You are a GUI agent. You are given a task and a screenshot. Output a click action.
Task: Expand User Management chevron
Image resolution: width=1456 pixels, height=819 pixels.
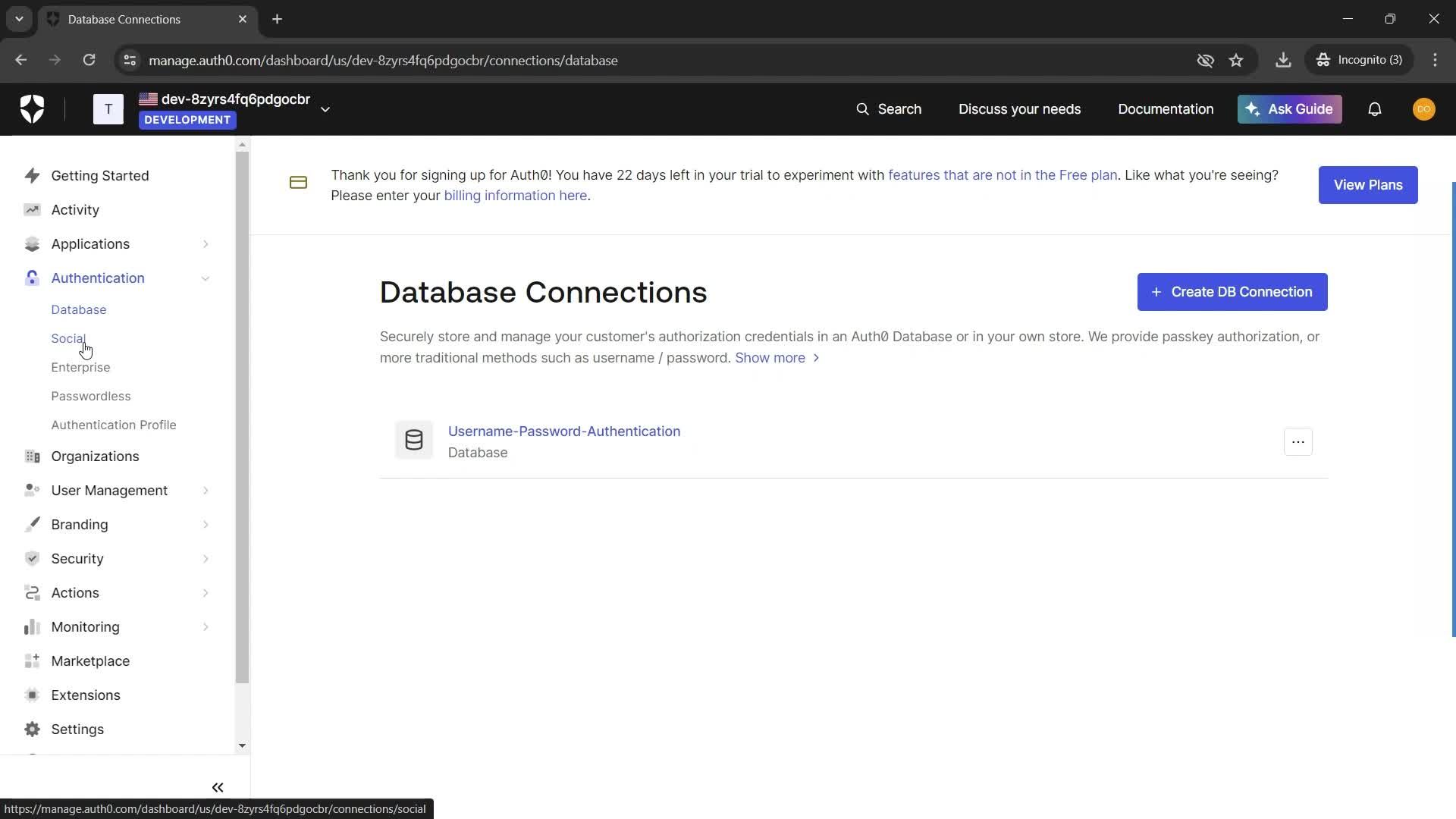click(206, 491)
